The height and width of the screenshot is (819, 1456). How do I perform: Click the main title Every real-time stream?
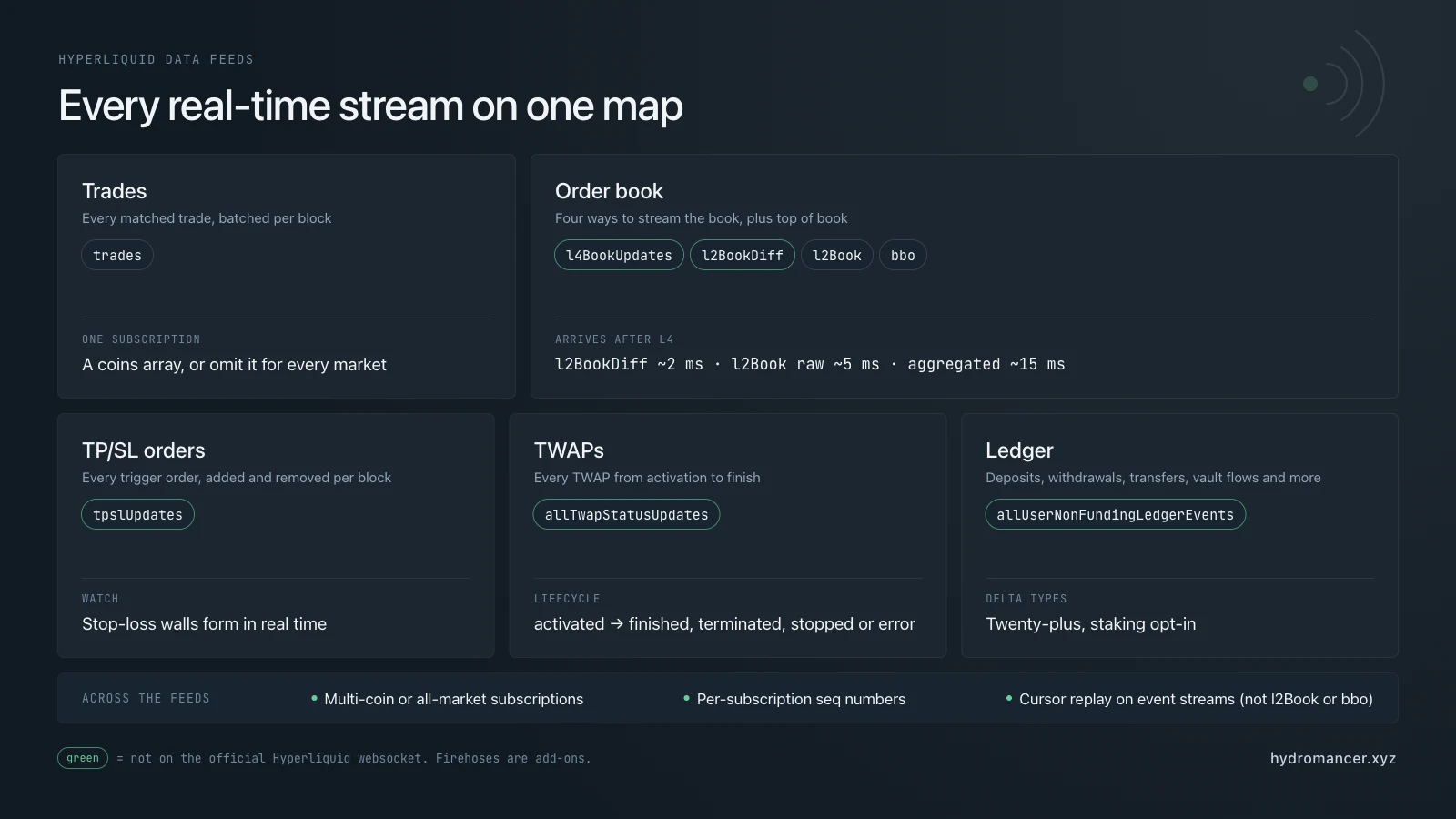(x=370, y=106)
